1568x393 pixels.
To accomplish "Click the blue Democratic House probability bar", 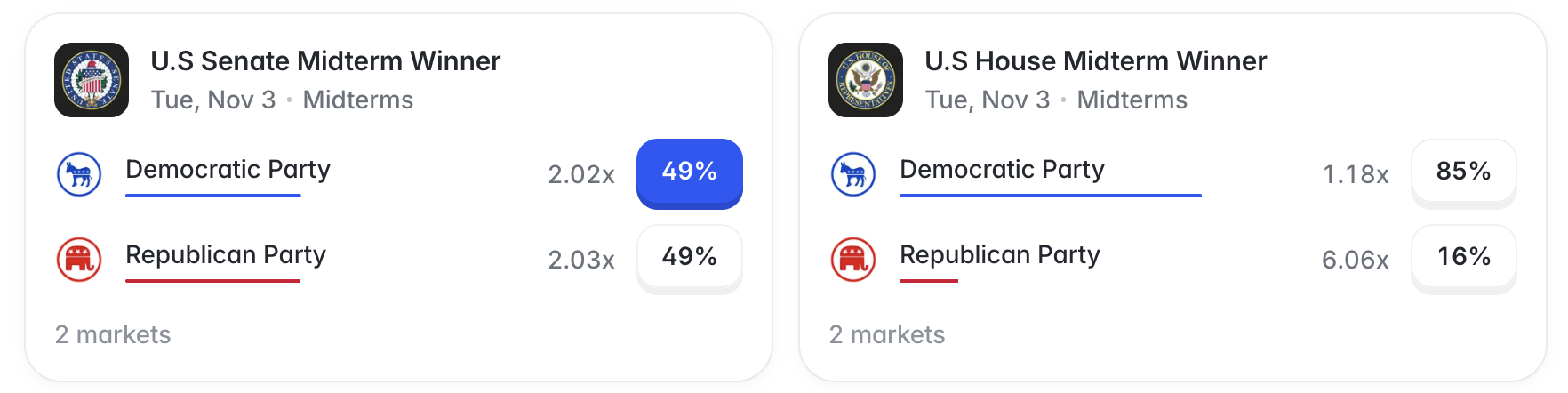I will coord(1051,195).
